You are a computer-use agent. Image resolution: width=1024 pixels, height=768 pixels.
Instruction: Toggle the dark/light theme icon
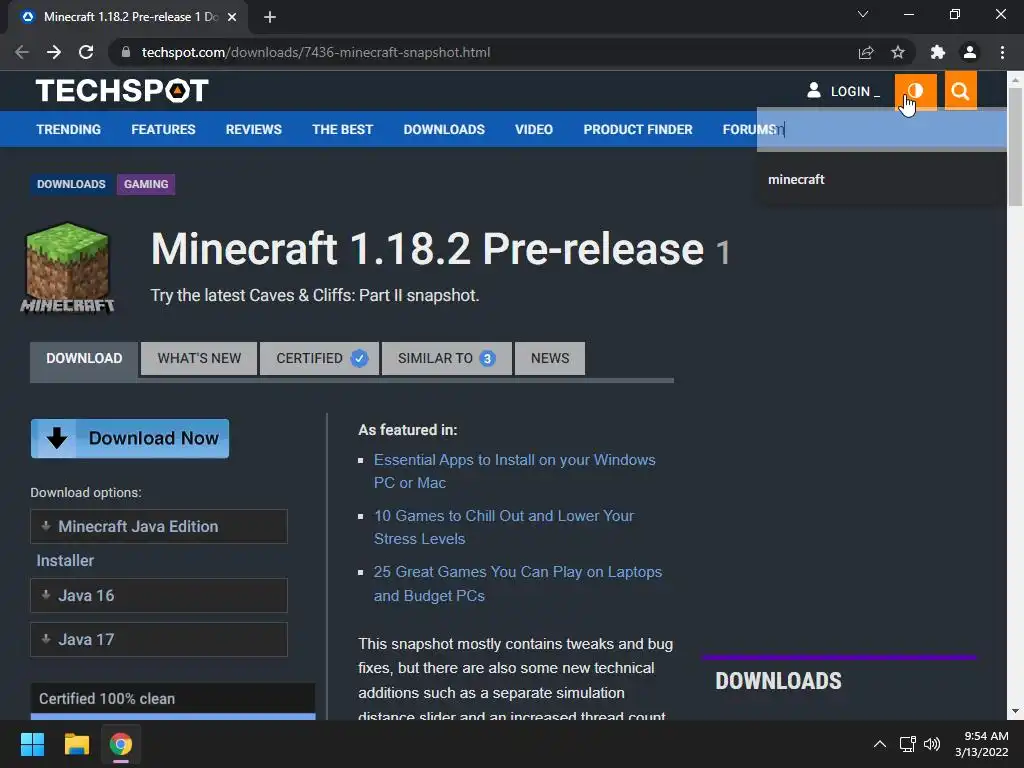(915, 91)
